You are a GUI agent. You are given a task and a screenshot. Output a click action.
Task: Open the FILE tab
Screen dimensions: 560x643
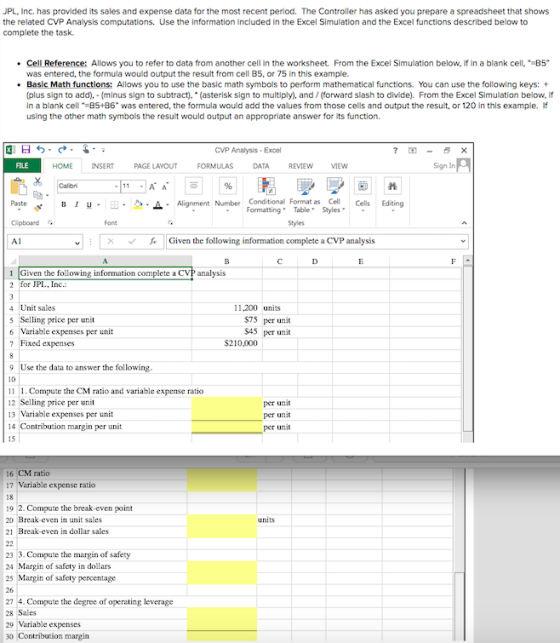(x=22, y=166)
